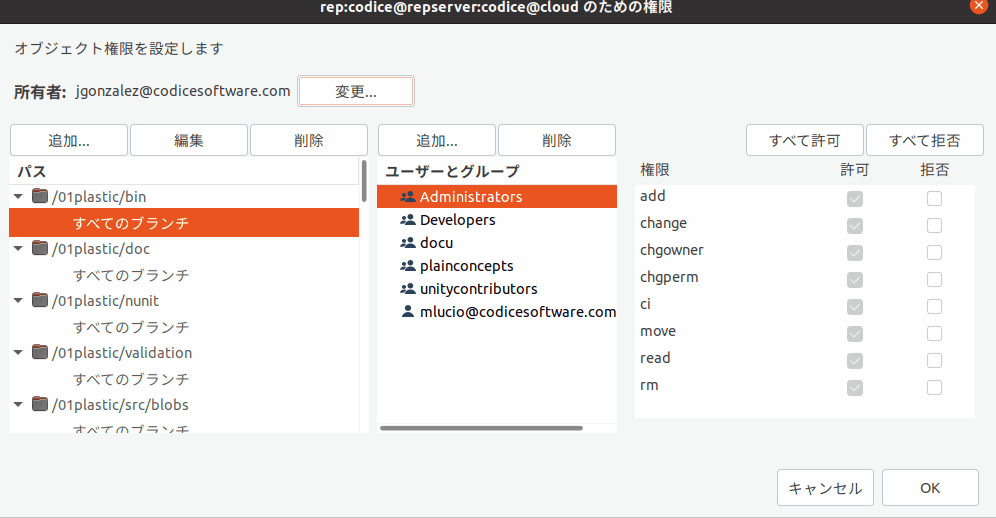Click the /01plastic/doc folder icon
Viewport: 996px width, 518px height.
tap(40, 248)
